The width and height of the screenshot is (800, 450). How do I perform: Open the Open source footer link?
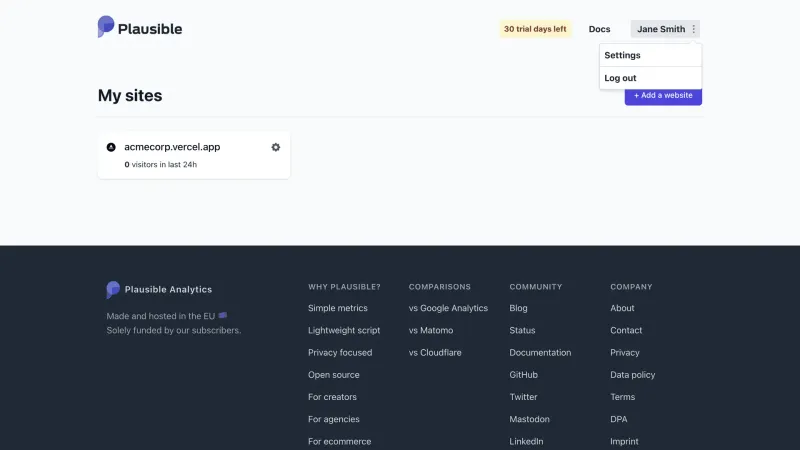(x=333, y=374)
